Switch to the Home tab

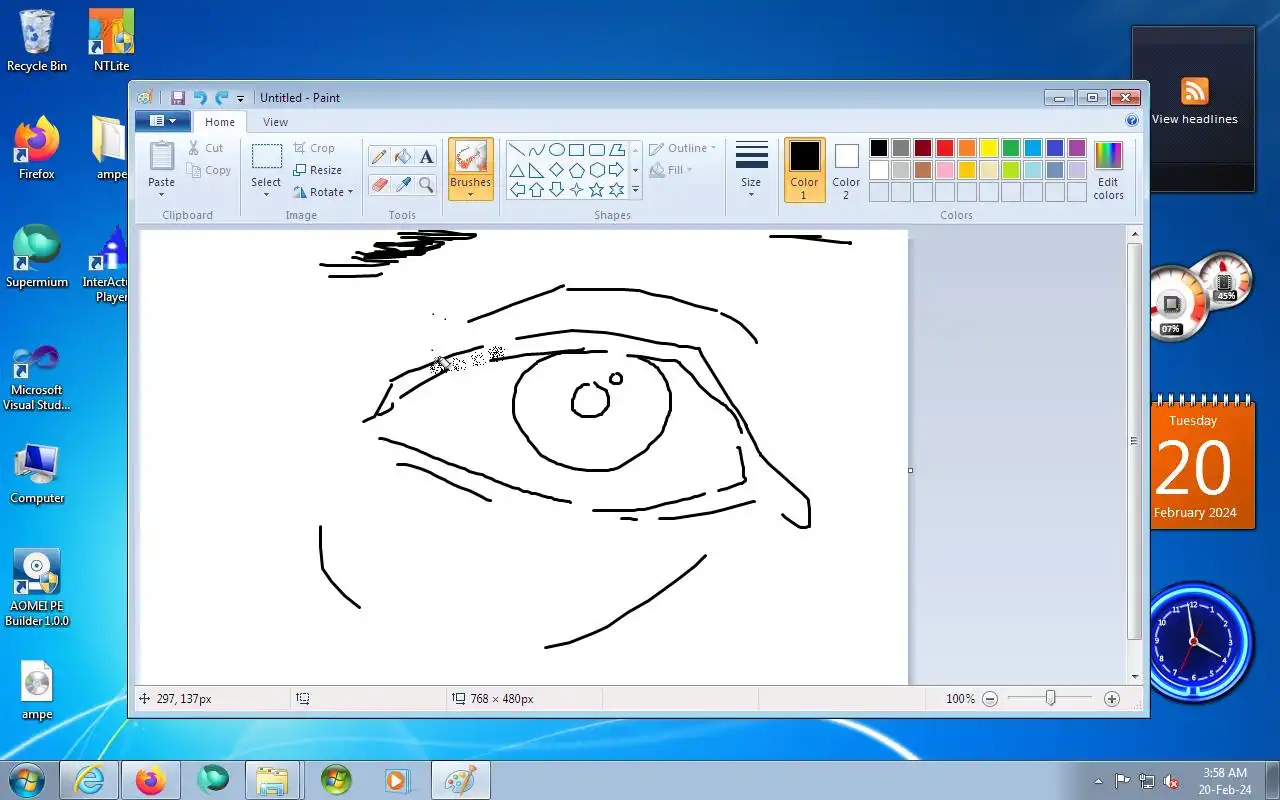(220, 122)
